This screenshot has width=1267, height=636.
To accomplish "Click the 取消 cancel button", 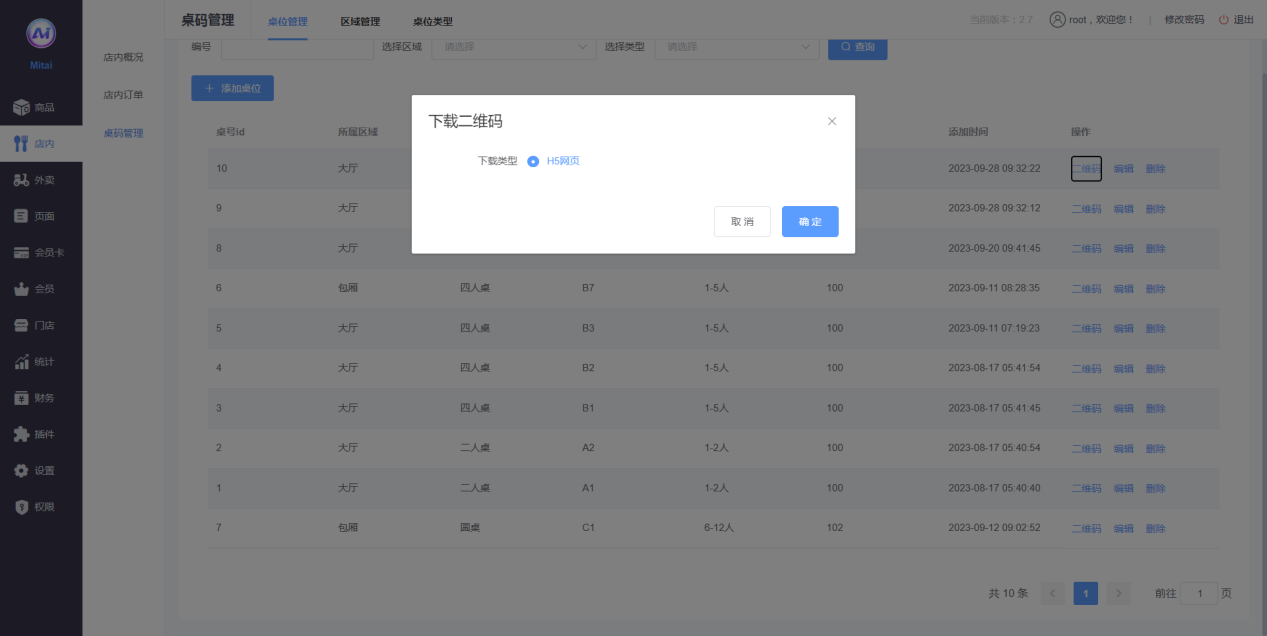I will click(x=742, y=222).
